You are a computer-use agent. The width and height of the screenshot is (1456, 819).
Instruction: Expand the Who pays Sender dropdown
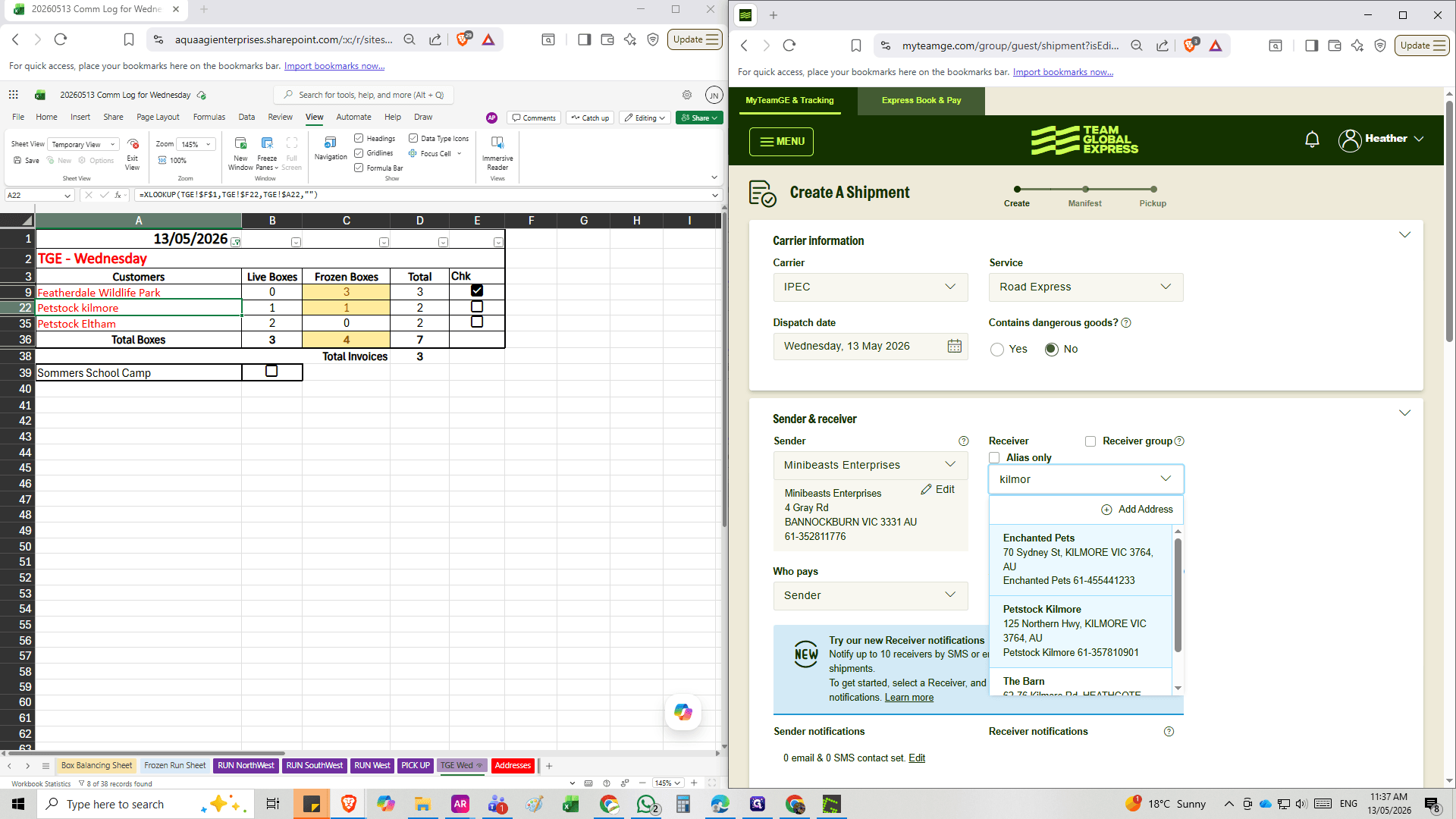click(871, 595)
